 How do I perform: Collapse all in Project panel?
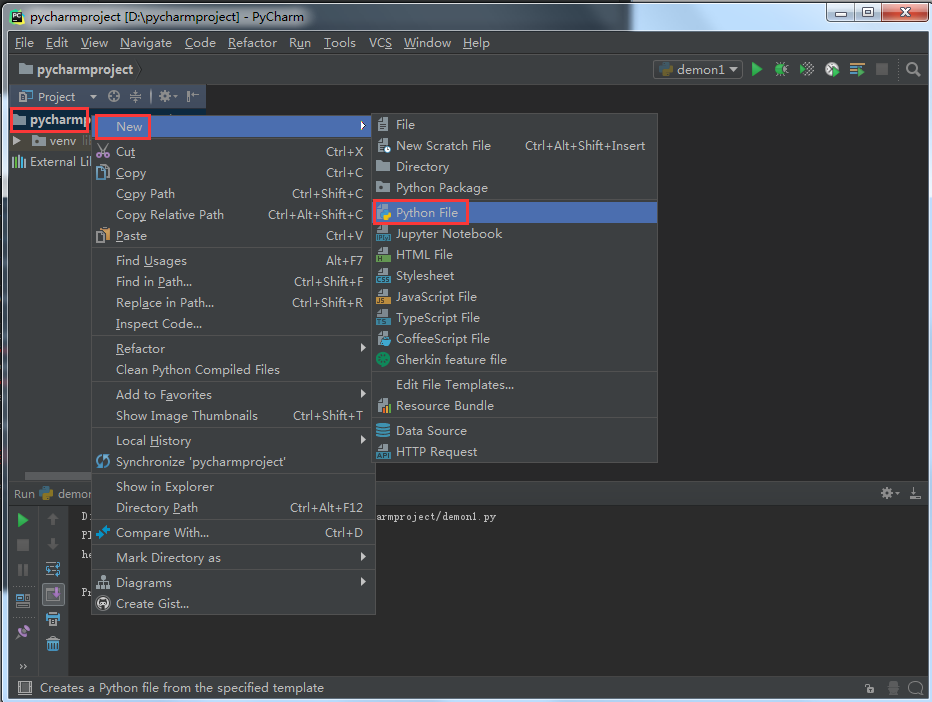pyautogui.click(x=136, y=96)
